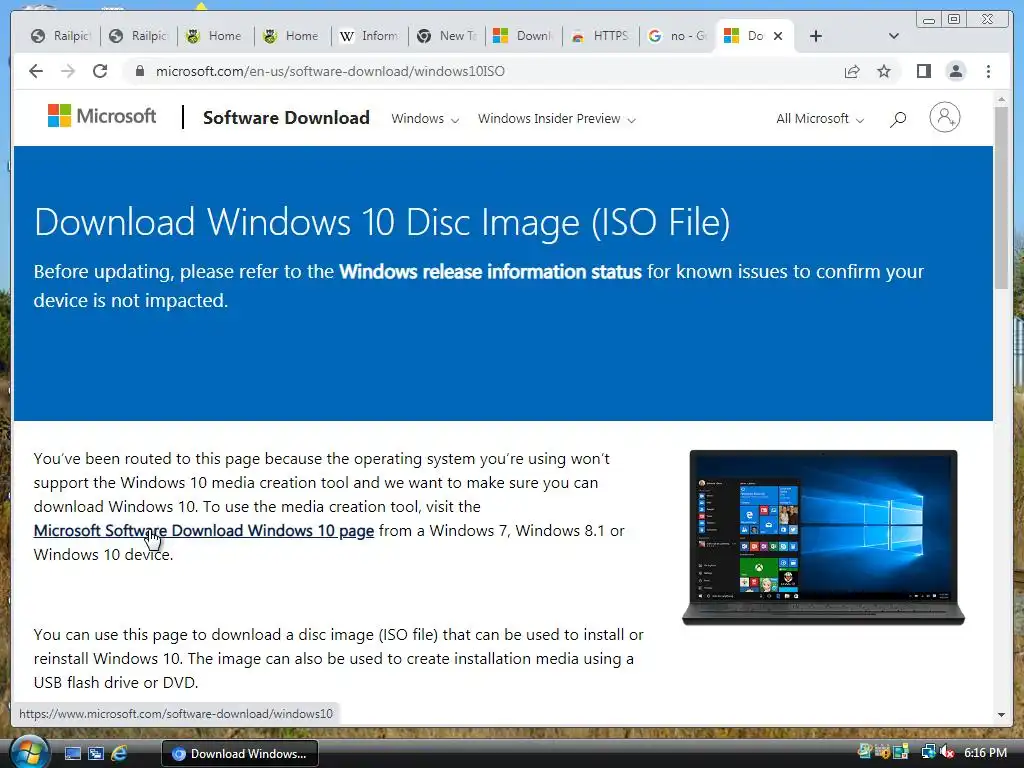Click the status bar URL text

pyautogui.click(x=176, y=714)
